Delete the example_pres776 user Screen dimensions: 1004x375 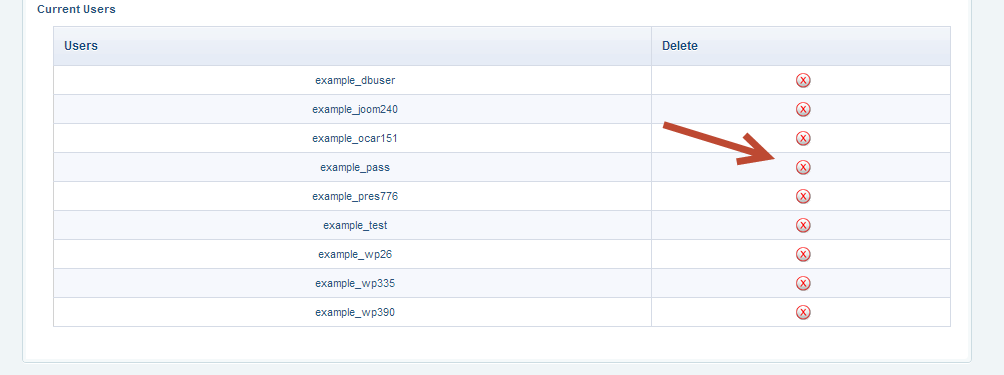click(803, 196)
